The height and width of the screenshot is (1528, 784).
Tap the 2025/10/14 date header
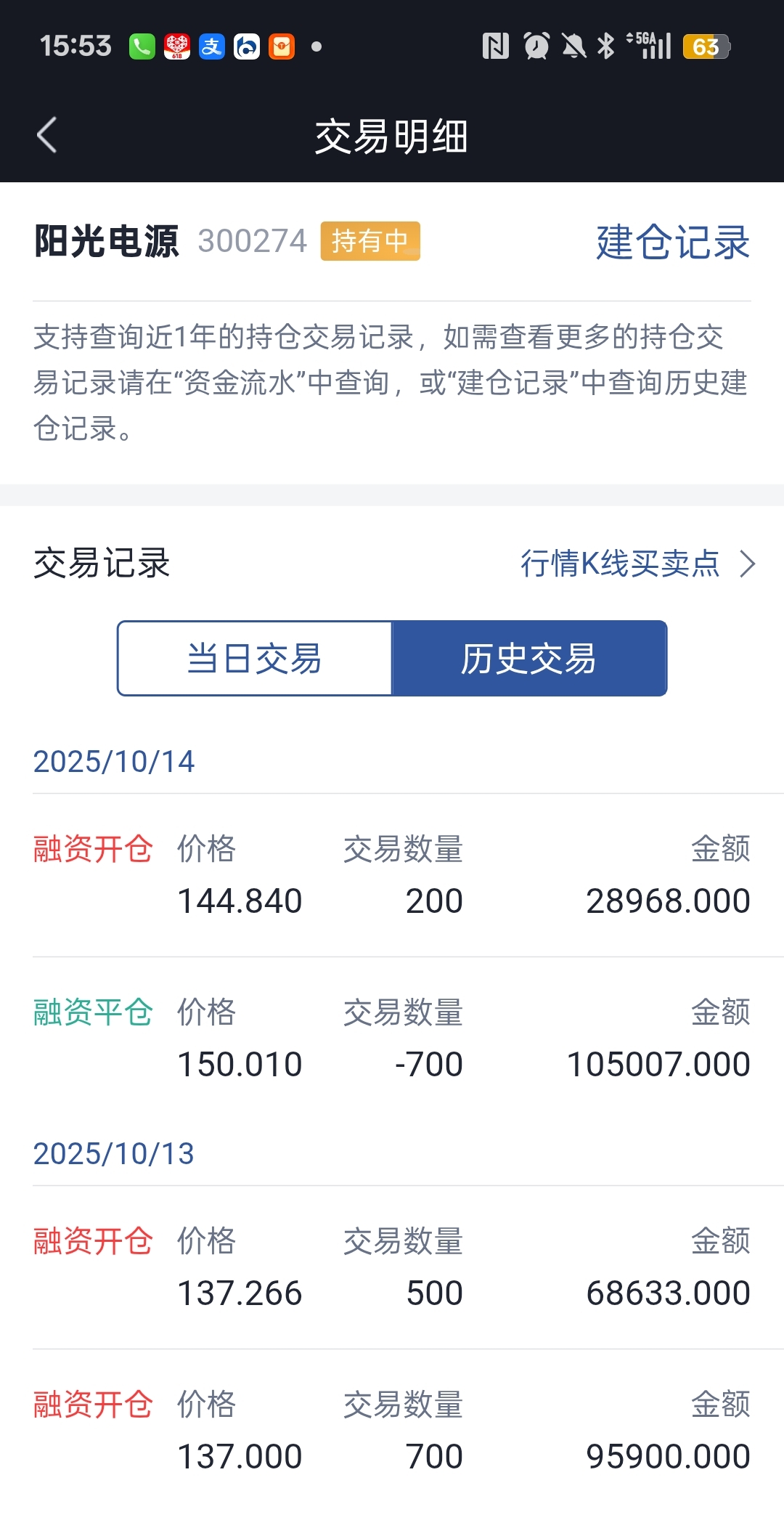coord(114,762)
